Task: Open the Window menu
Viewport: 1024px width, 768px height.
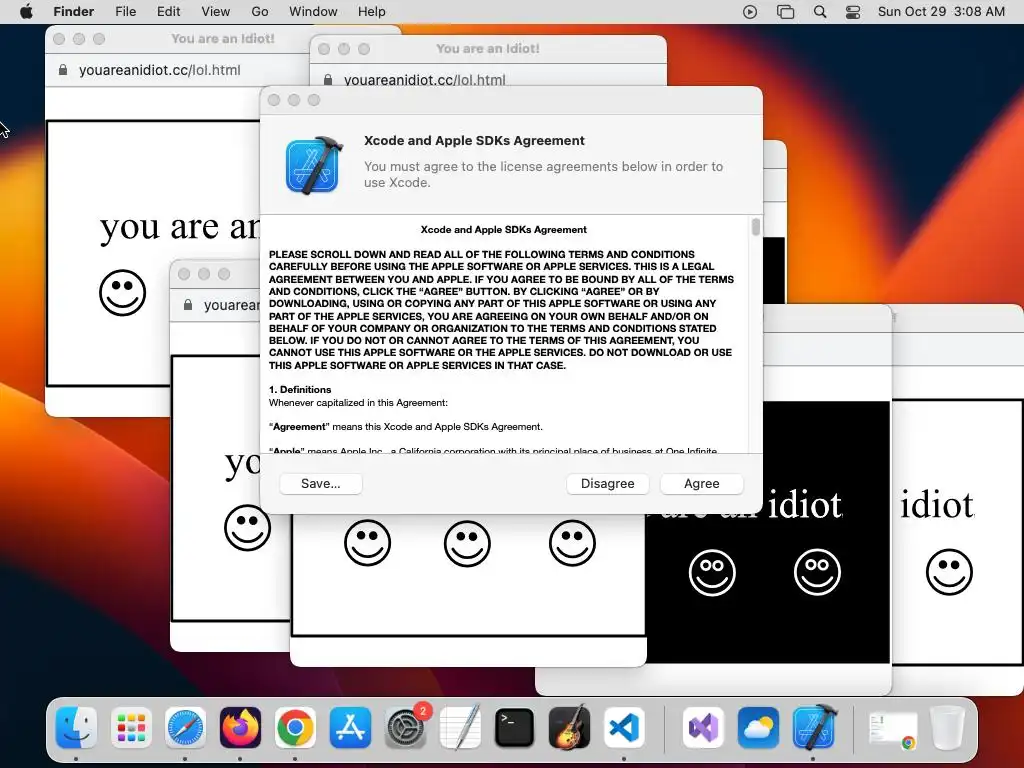Action: tap(313, 12)
